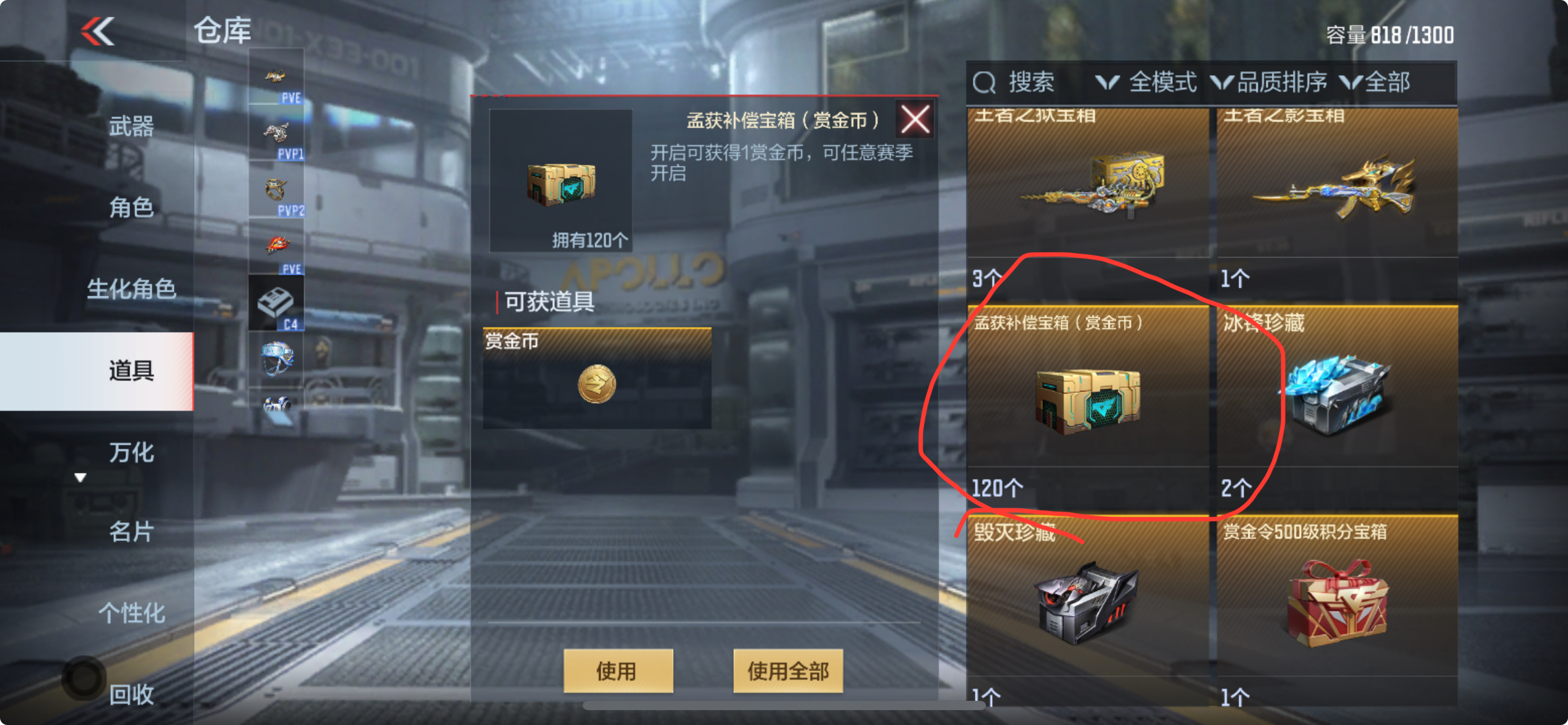The height and width of the screenshot is (725, 1568).
Task: Switch to the 生化角色 tab
Action: tap(131, 289)
